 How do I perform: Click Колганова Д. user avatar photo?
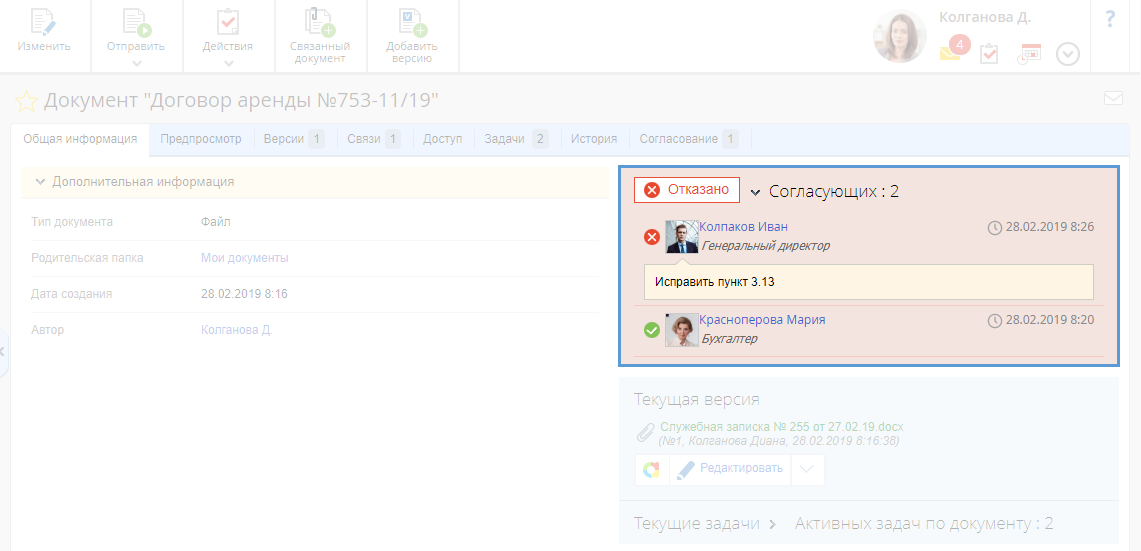point(899,36)
